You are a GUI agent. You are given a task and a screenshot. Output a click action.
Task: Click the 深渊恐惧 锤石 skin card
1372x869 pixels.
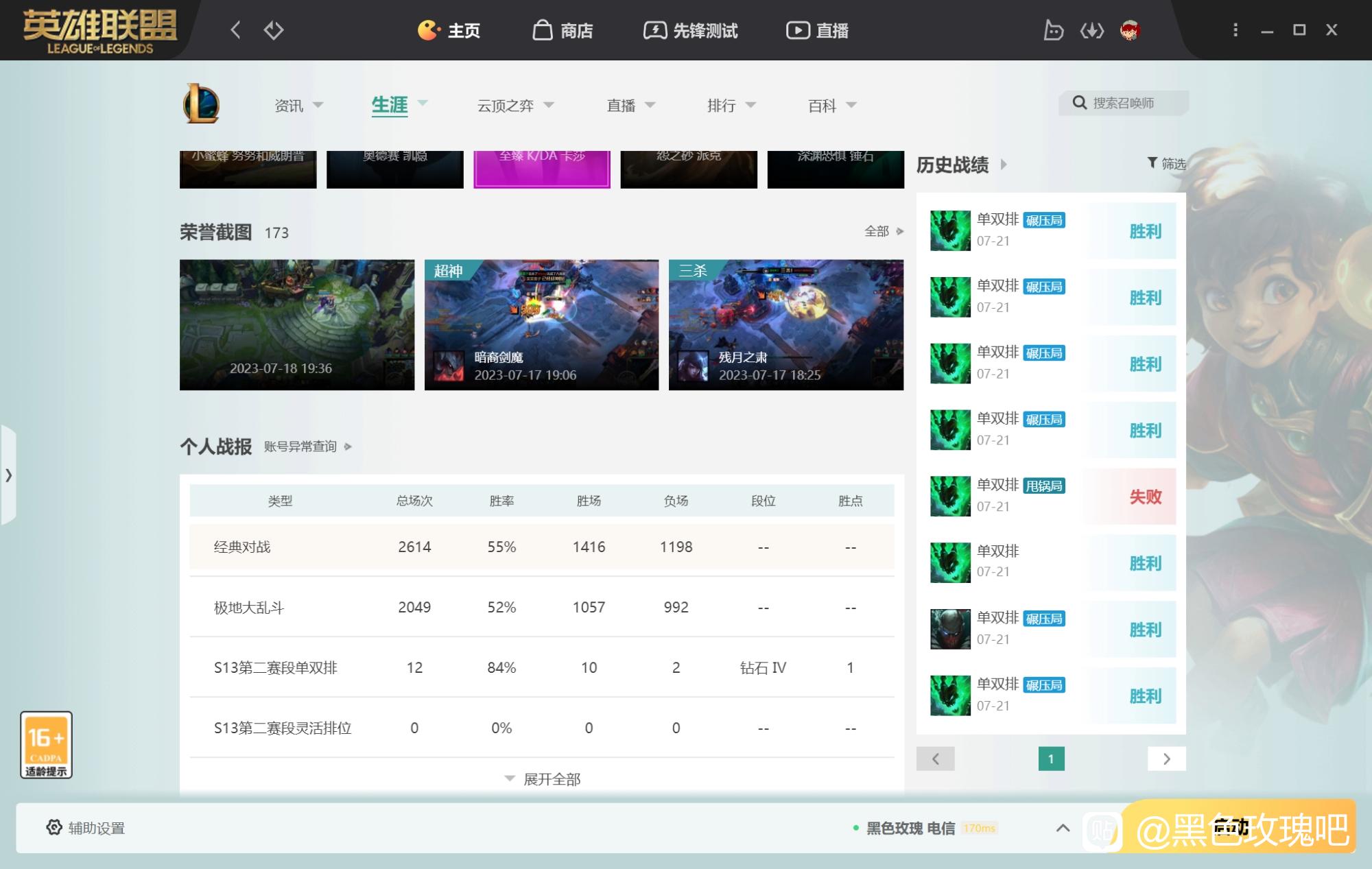pos(836,169)
